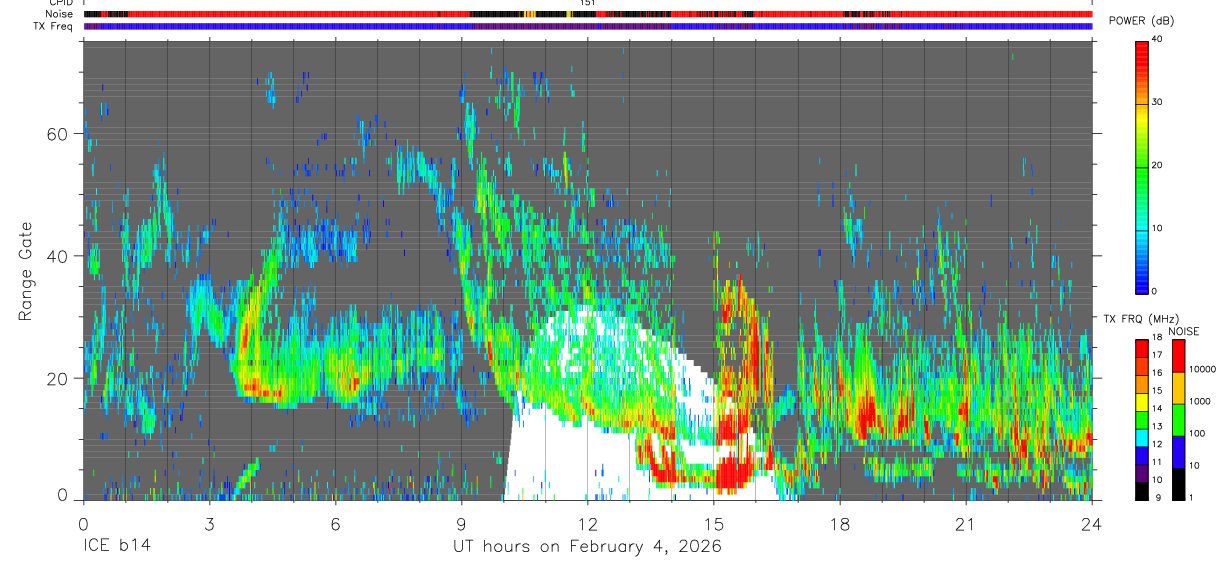This screenshot has height=567, width=1228.
Task: Click the 30 label on POWER colorbar
Action: tap(1158, 102)
